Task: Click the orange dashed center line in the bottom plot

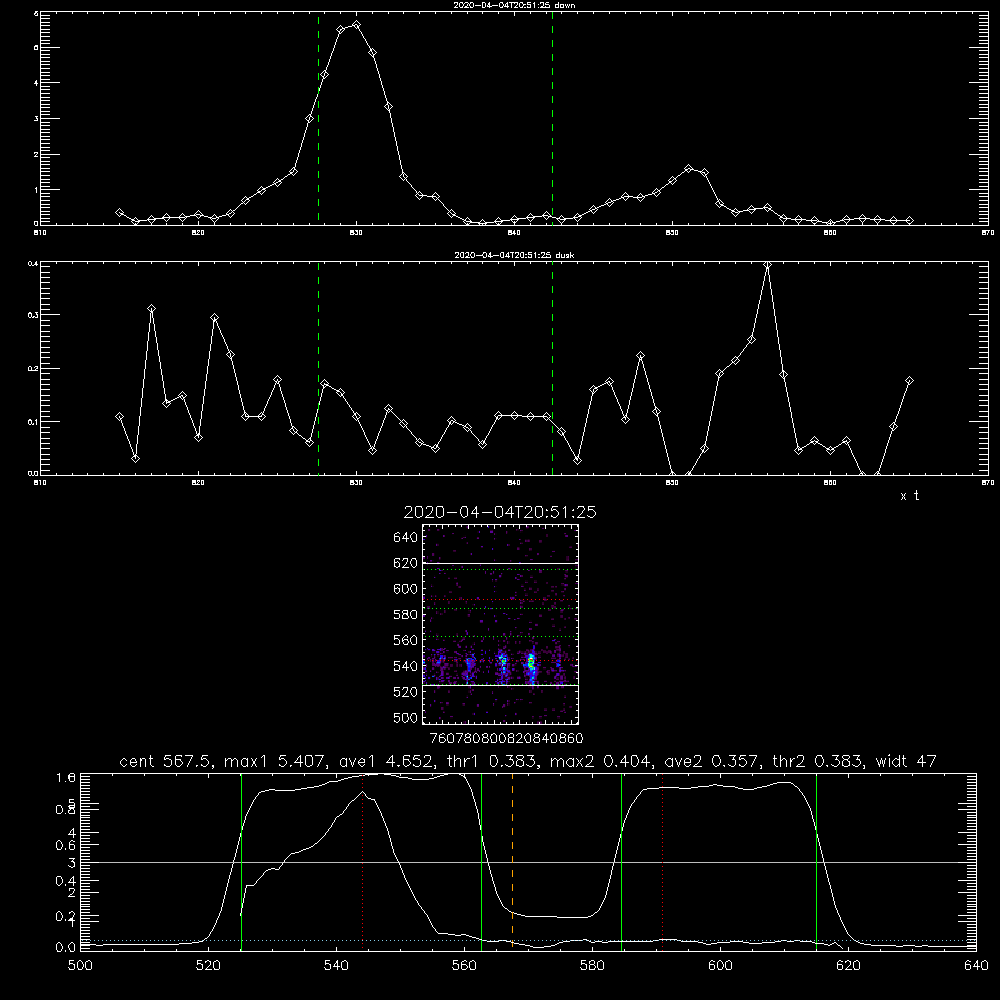Action: tap(512, 862)
